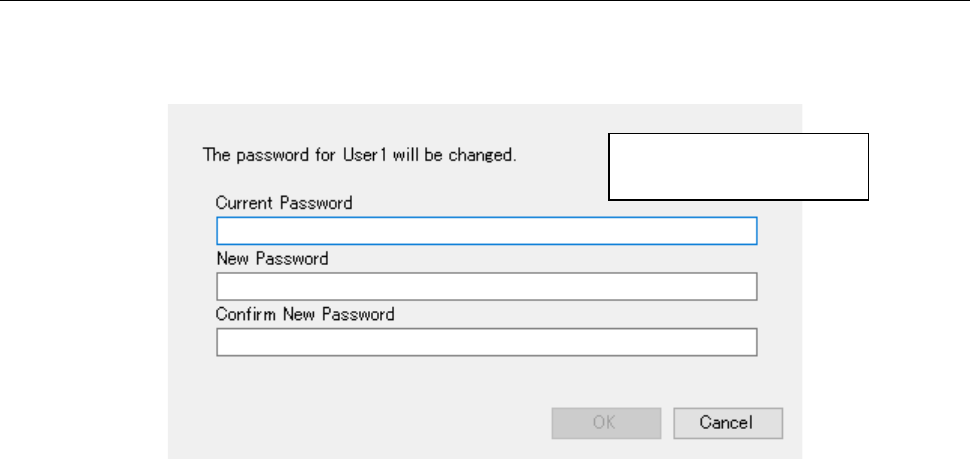Click the empty white callout box

coord(739,166)
